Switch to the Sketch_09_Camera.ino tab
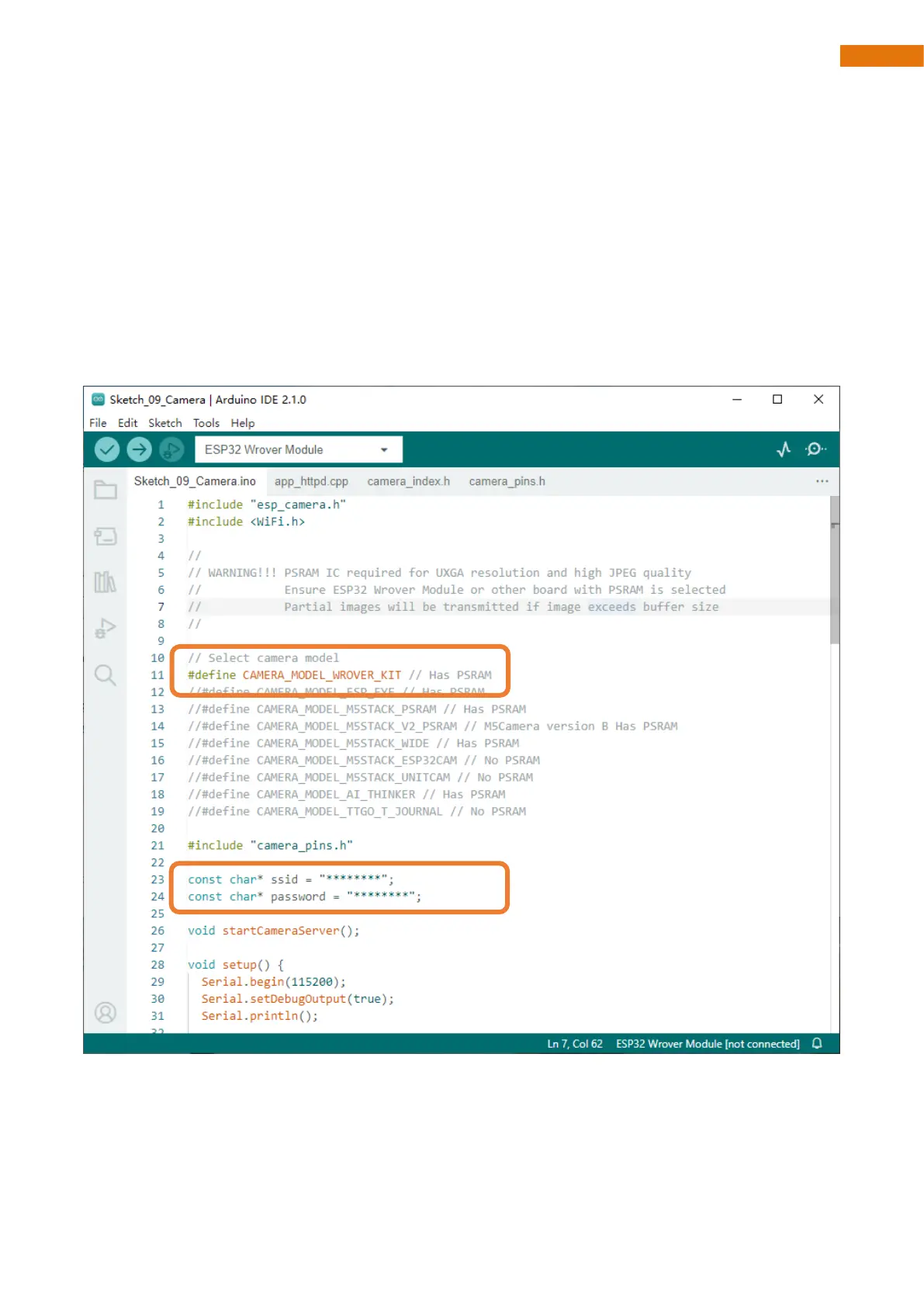 [x=195, y=481]
